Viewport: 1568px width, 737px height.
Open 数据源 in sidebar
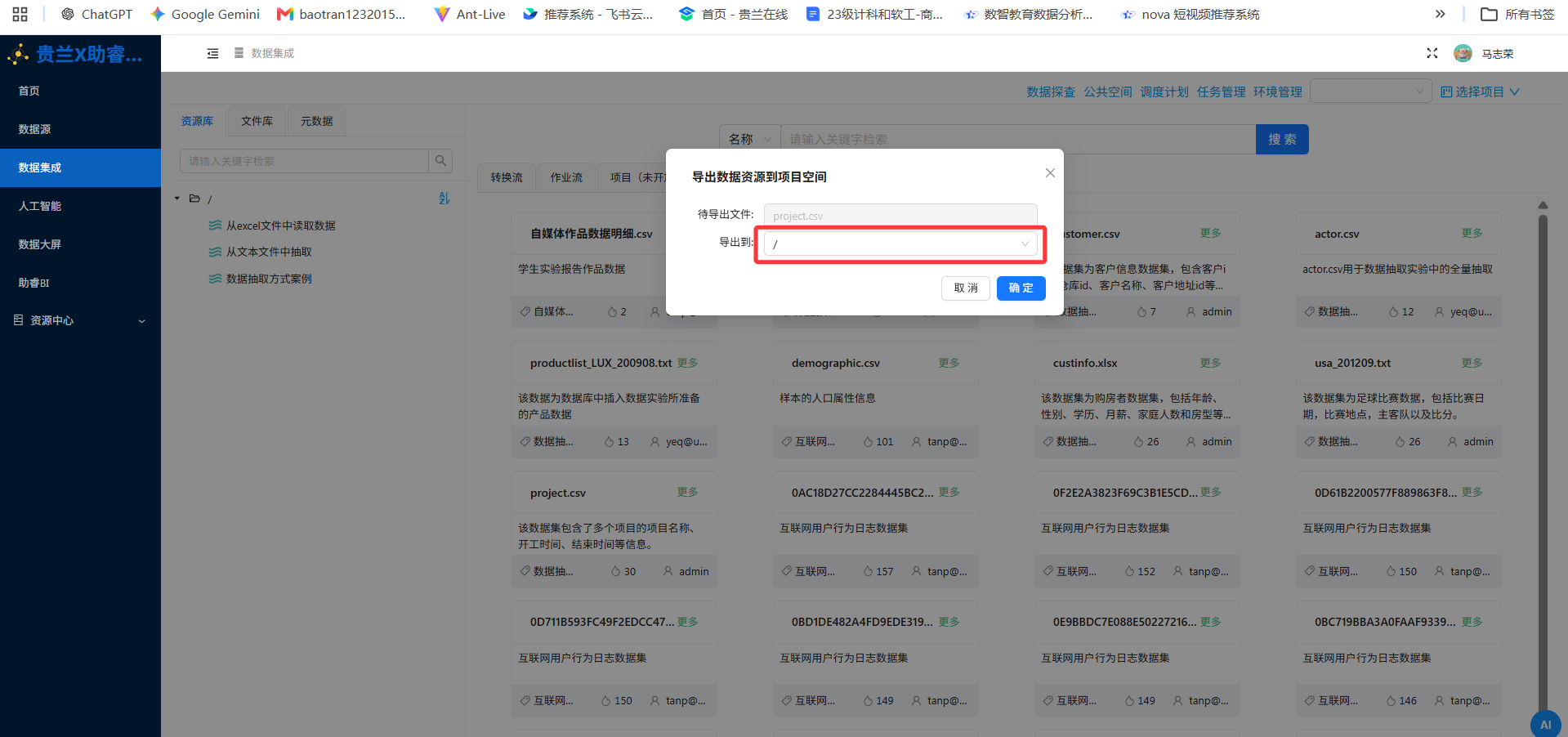[80, 129]
